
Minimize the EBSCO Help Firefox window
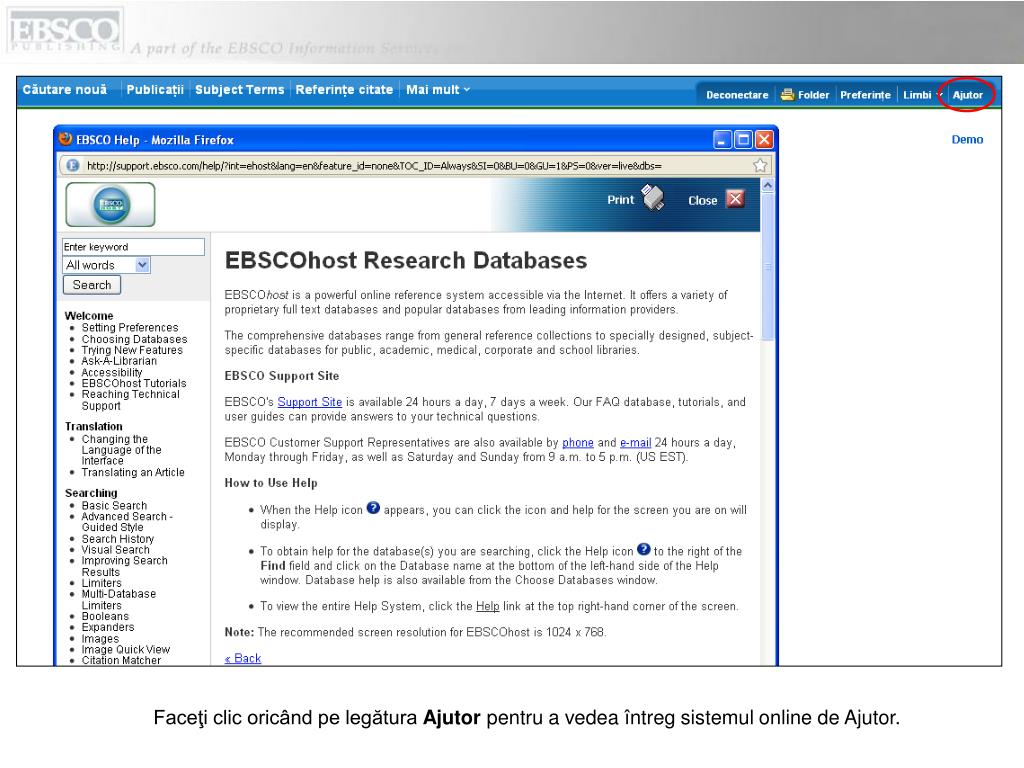tap(722, 140)
